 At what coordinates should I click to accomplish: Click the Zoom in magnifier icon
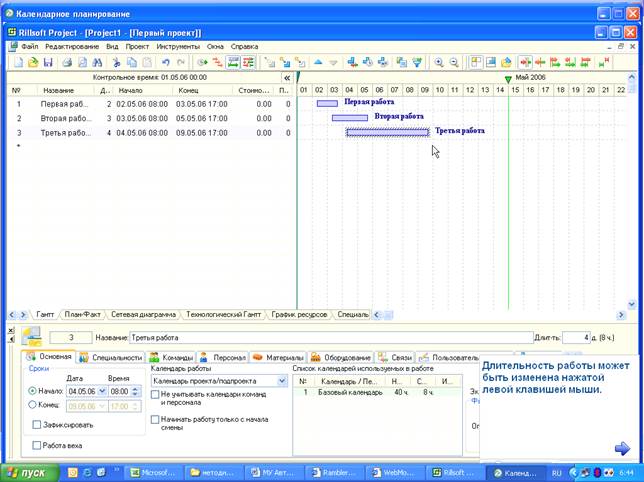pos(439,62)
